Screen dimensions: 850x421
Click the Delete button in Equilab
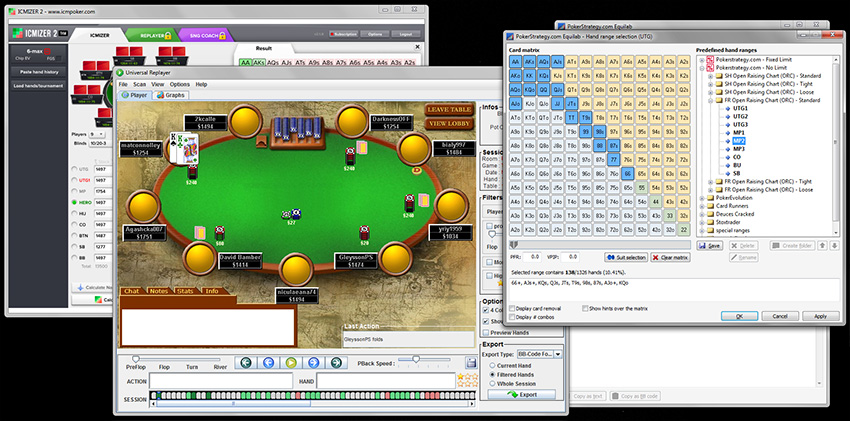[742, 246]
